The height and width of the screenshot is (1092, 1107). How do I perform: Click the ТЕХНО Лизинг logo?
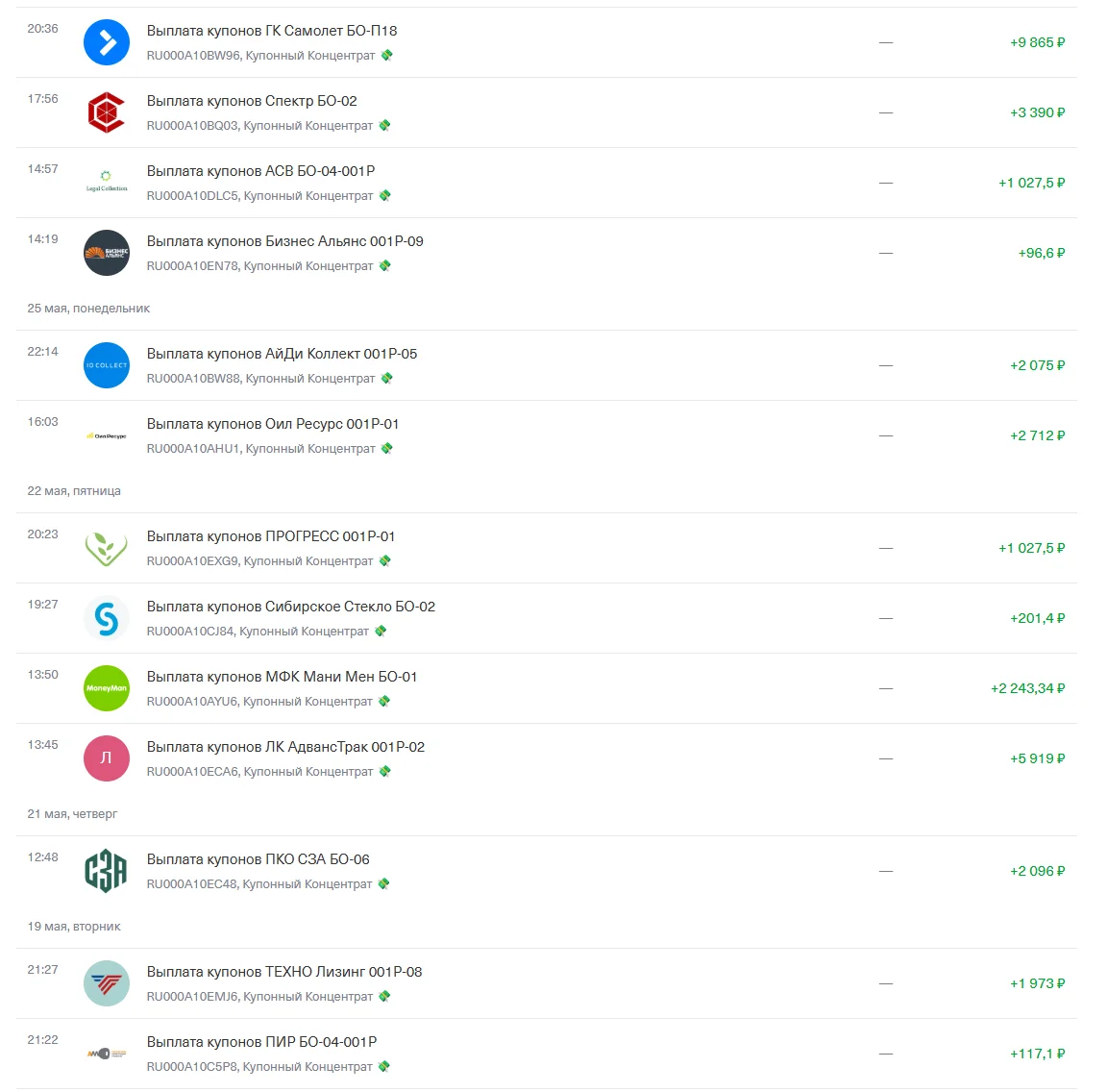click(x=107, y=983)
